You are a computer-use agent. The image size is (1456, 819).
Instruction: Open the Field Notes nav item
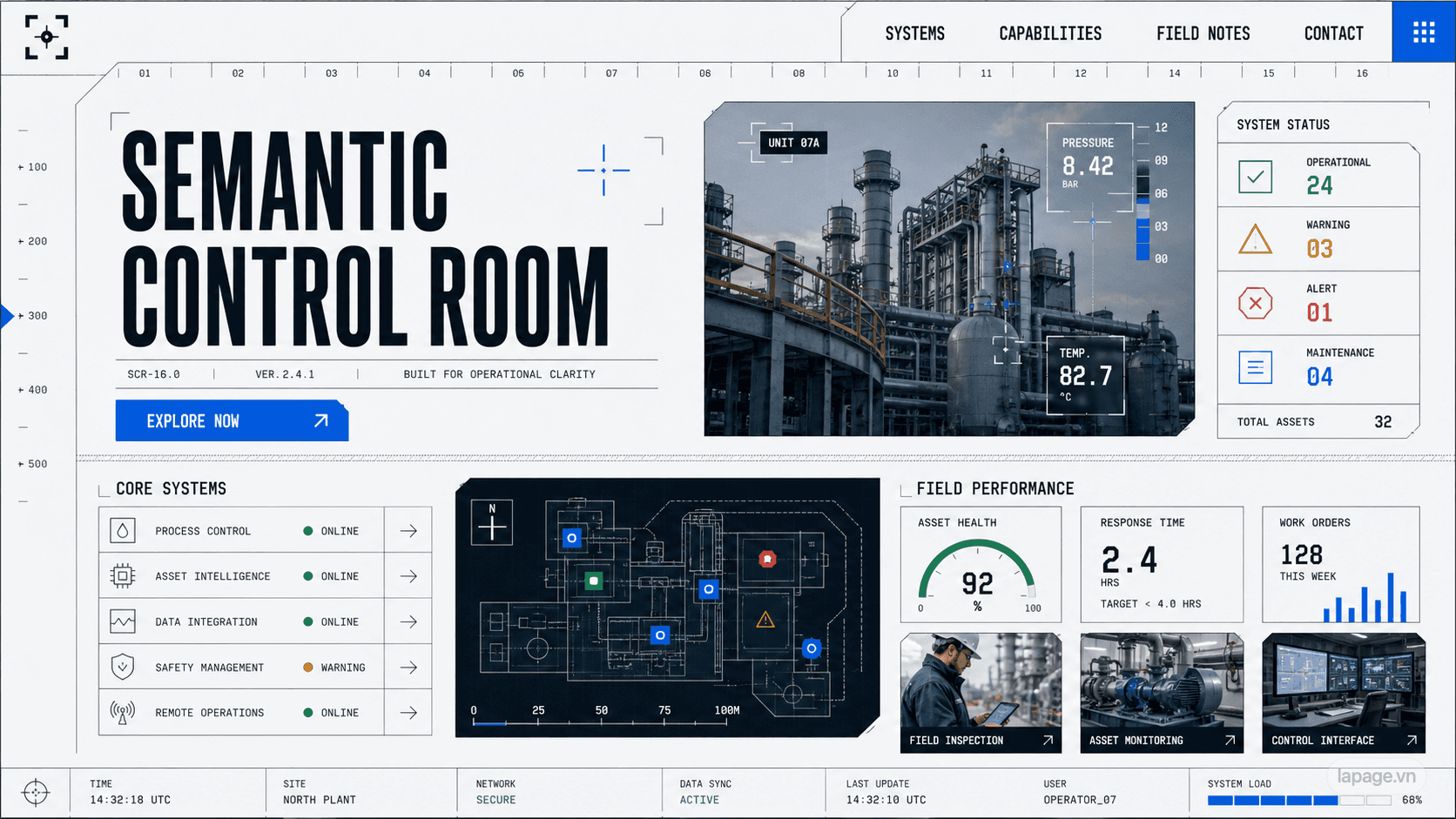[1203, 34]
